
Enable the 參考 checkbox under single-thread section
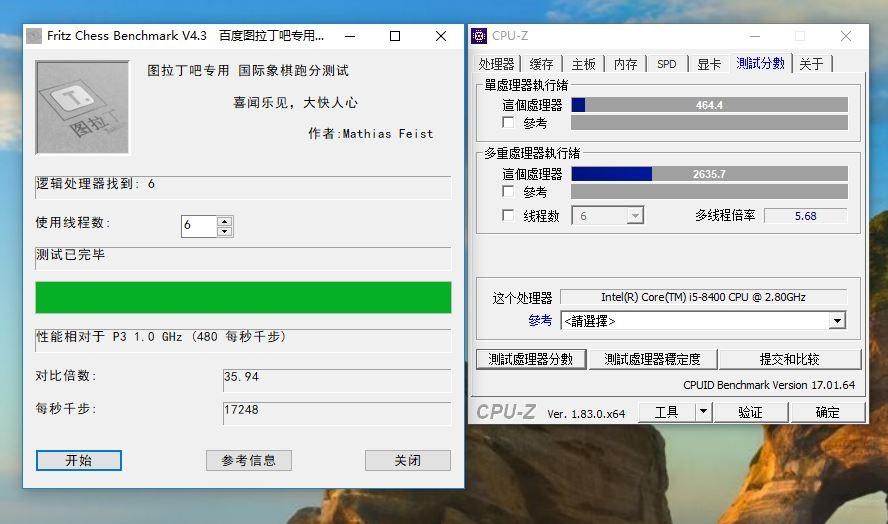pos(509,122)
